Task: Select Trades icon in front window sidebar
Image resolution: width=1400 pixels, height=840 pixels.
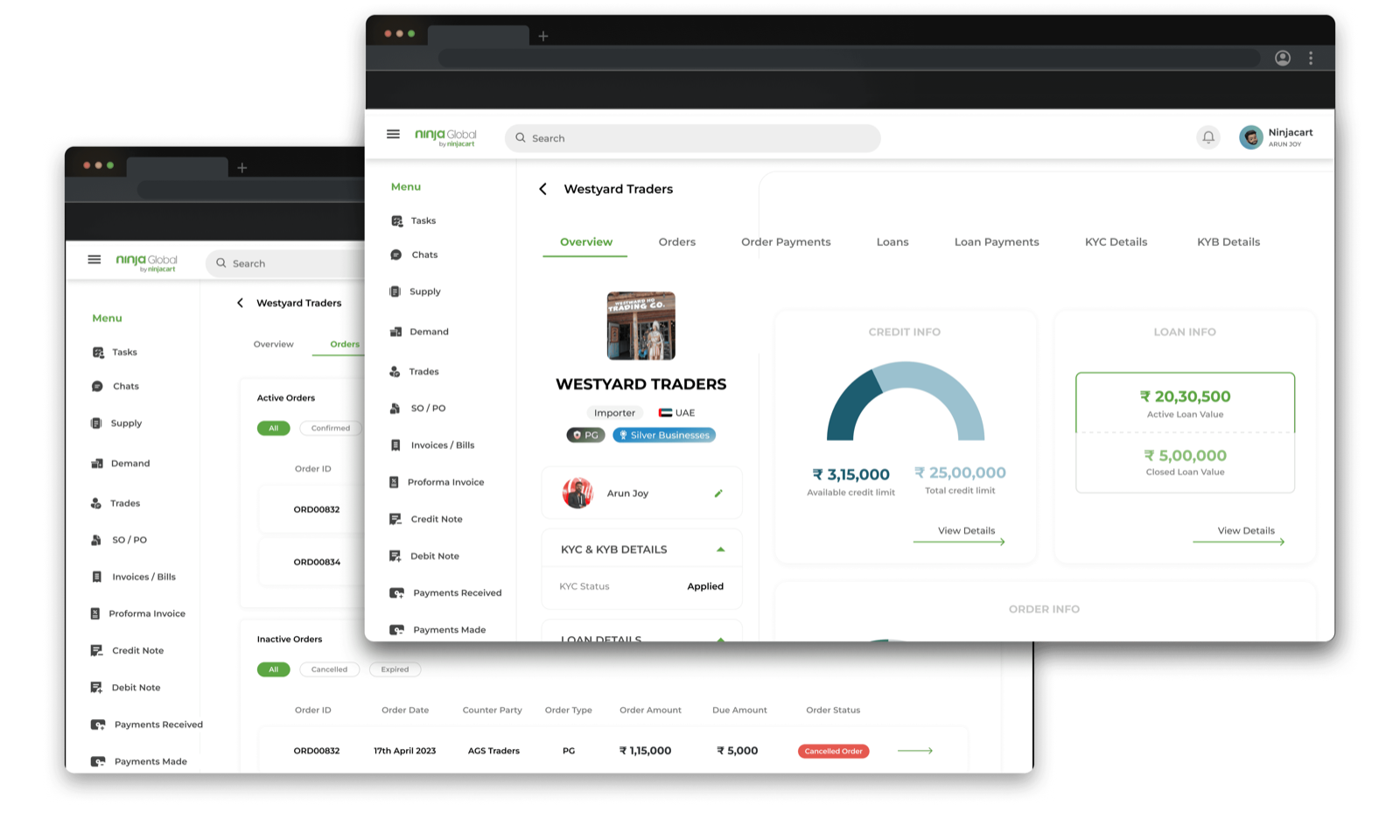Action: 395,372
